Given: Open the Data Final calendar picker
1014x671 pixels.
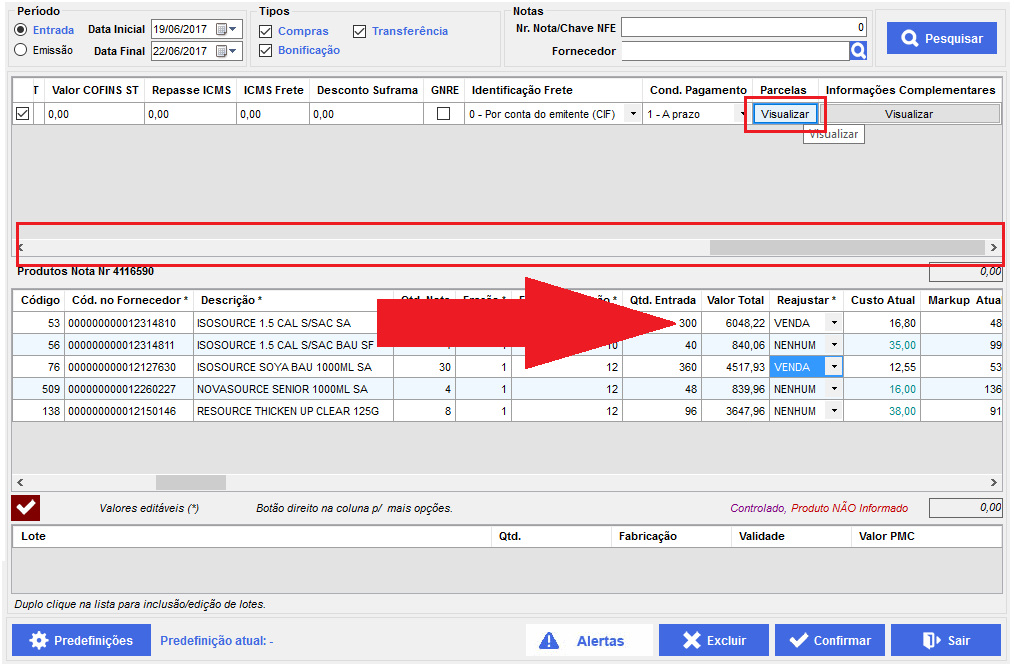Looking at the screenshot, I should (x=222, y=51).
